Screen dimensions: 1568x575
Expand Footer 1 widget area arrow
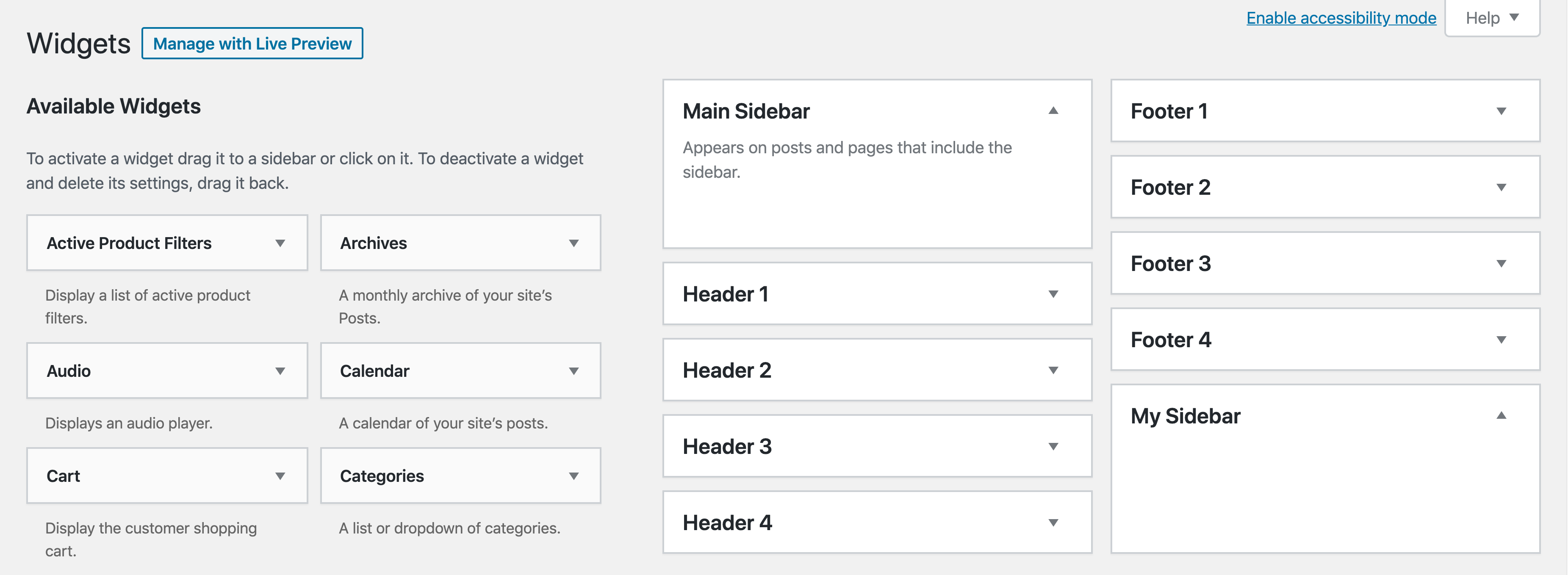coord(1501,111)
